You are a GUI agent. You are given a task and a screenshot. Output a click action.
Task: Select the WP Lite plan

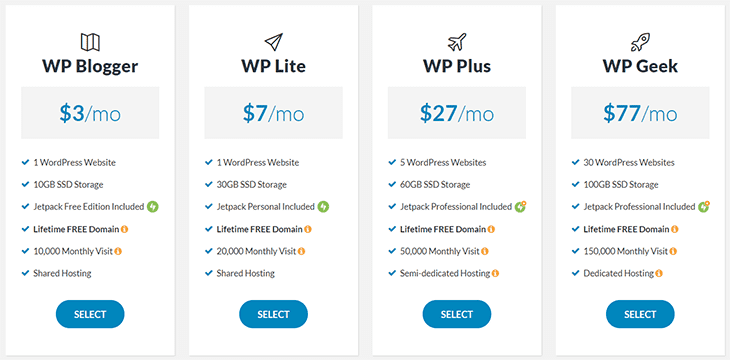(x=273, y=314)
